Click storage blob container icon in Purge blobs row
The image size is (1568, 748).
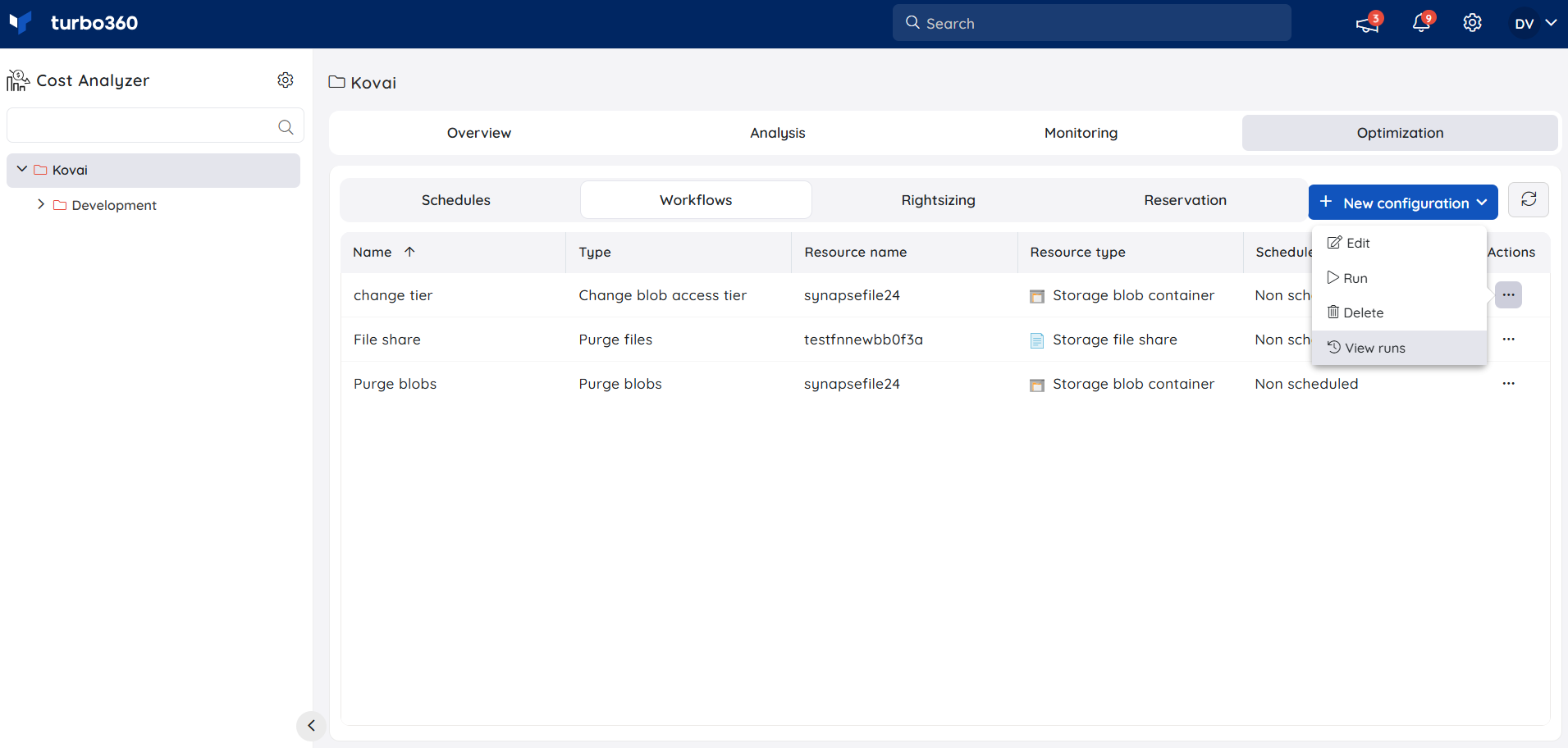click(1037, 385)
